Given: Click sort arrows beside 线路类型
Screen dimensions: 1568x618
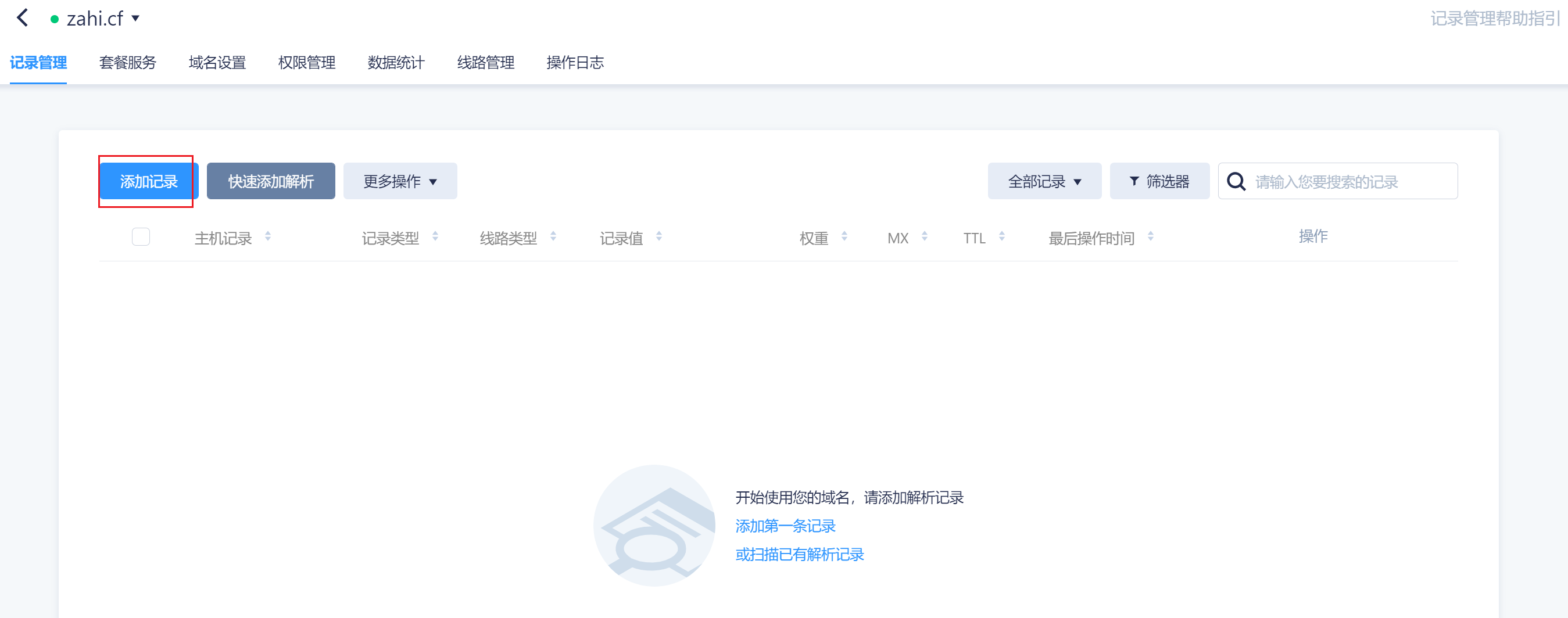Looking at the screenshot, I should (x=553, y=236).
